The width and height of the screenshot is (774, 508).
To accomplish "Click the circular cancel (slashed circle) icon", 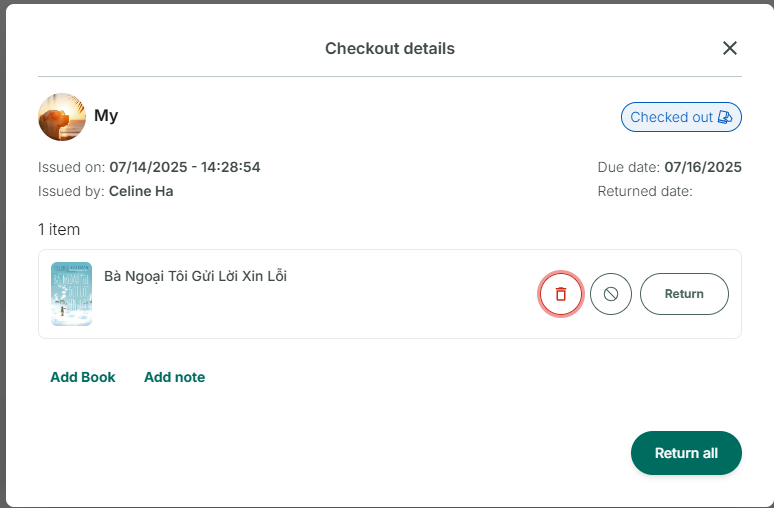I will (611, 294).
